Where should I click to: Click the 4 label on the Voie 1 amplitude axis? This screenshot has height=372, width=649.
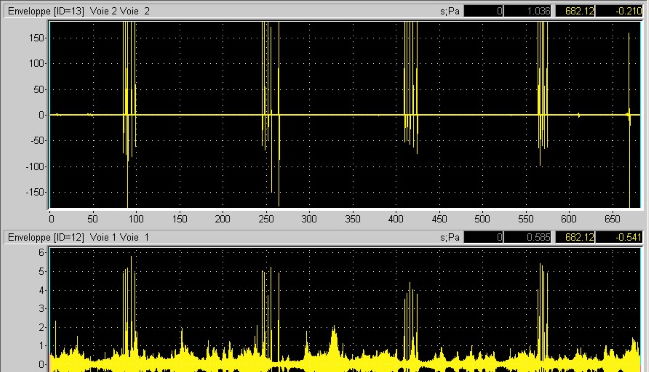[x=41, y=290]
